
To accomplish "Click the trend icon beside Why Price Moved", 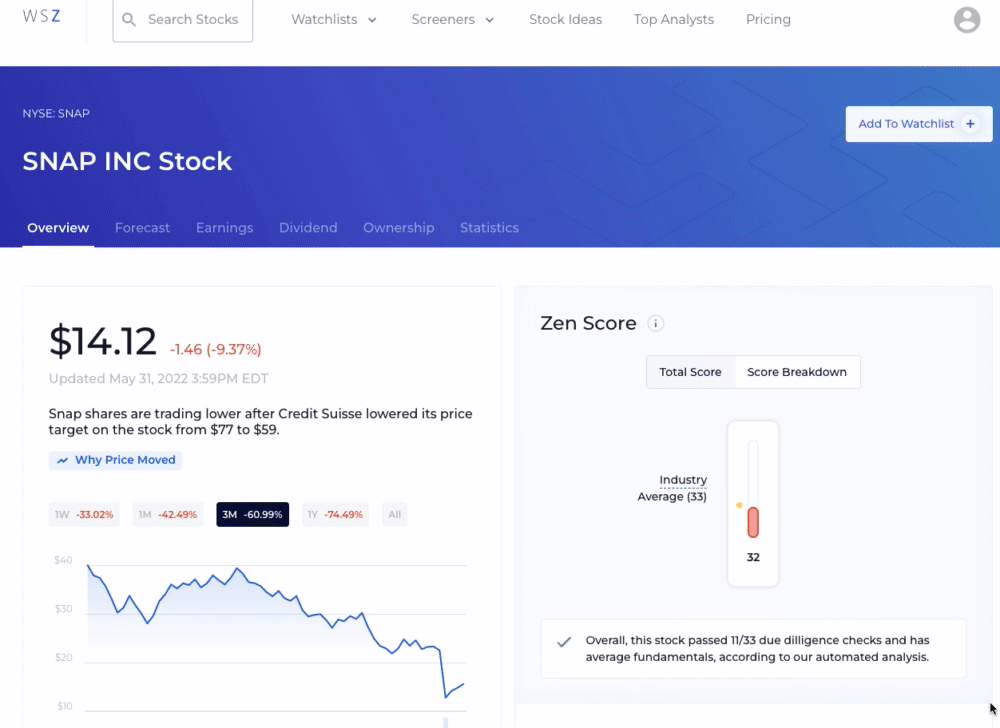I will (62, 460).
